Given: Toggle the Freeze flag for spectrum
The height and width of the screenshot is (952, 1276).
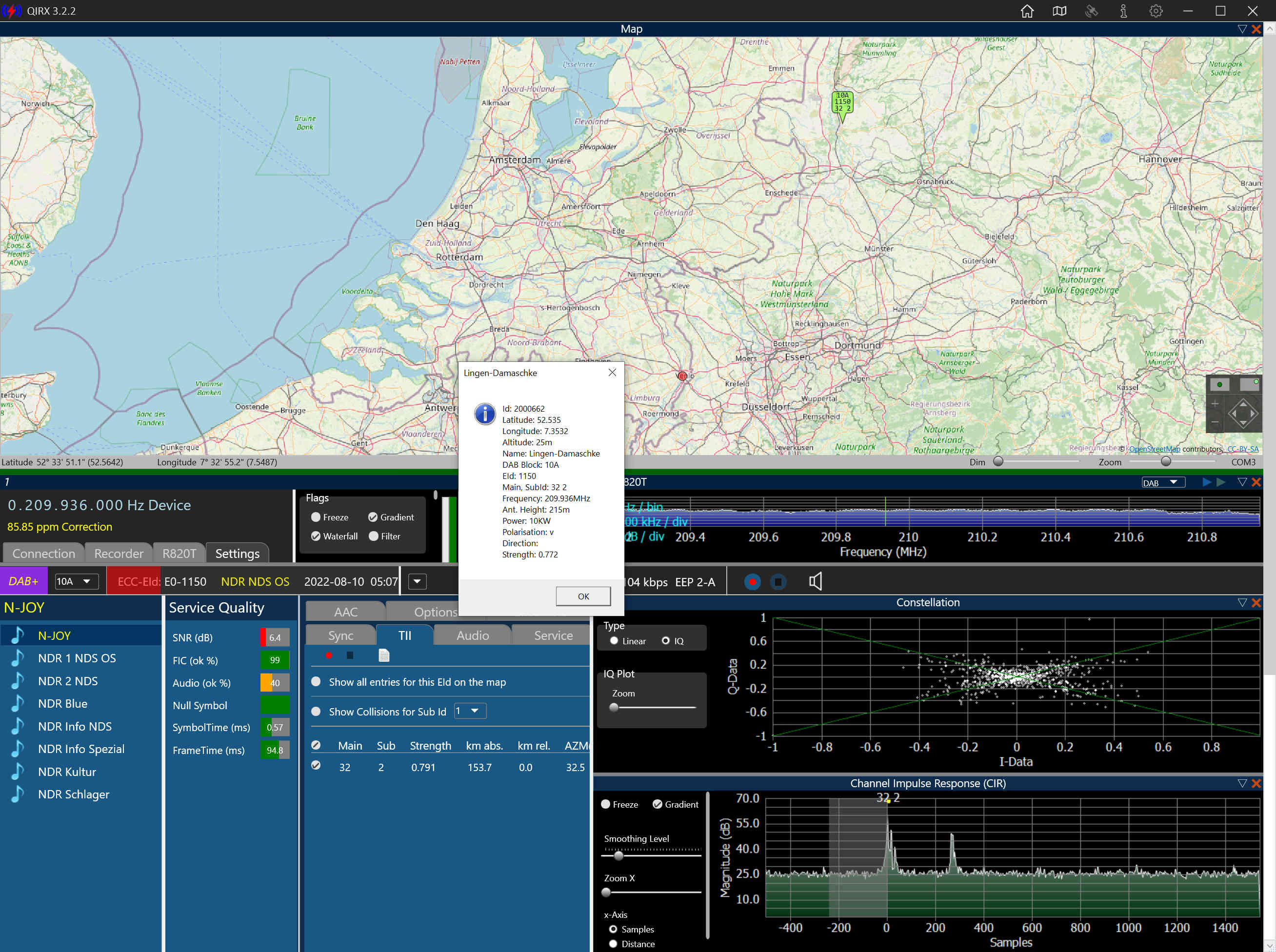Looking at the screenshot, I should [x=316, y=517].
